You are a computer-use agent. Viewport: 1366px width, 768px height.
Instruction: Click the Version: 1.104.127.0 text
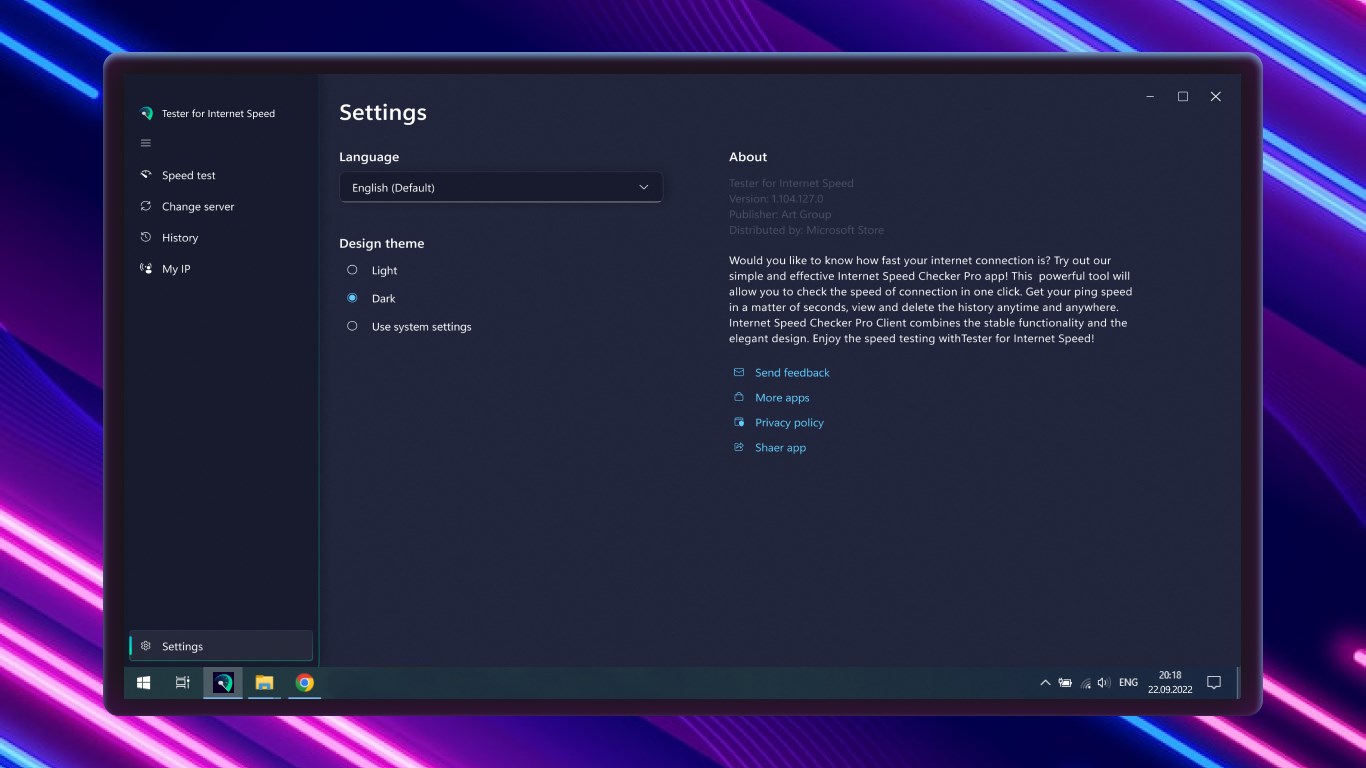(776, 199)
